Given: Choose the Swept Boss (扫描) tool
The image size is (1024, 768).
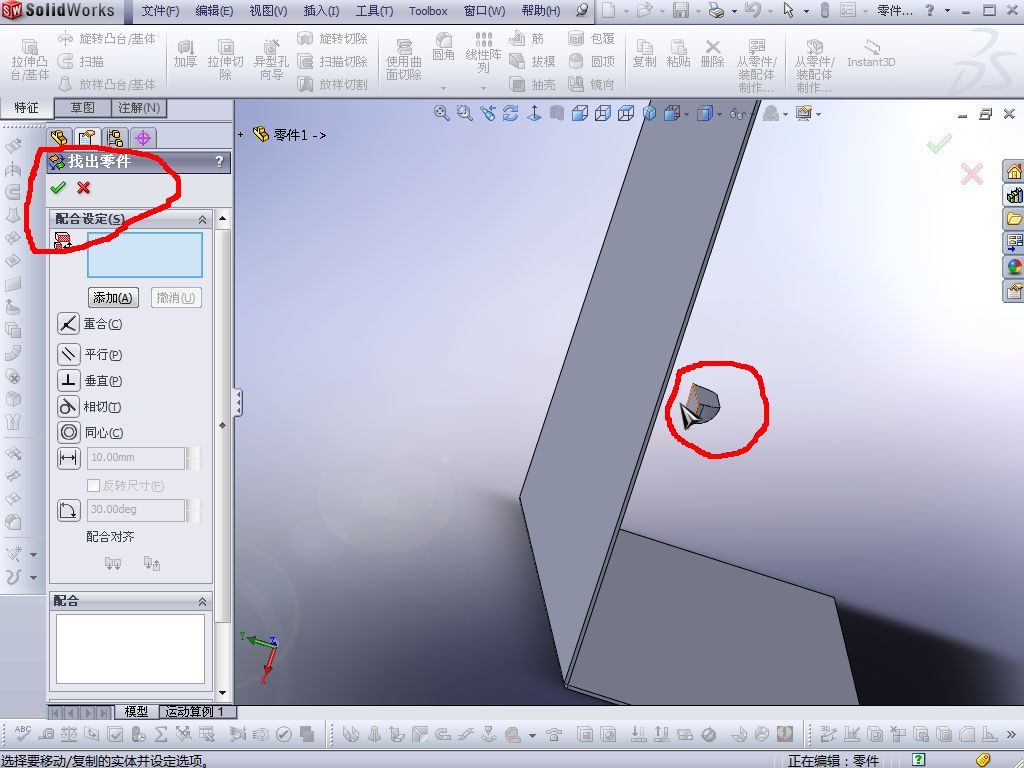Looking at the screenshot, I should (x=81, y=61).
